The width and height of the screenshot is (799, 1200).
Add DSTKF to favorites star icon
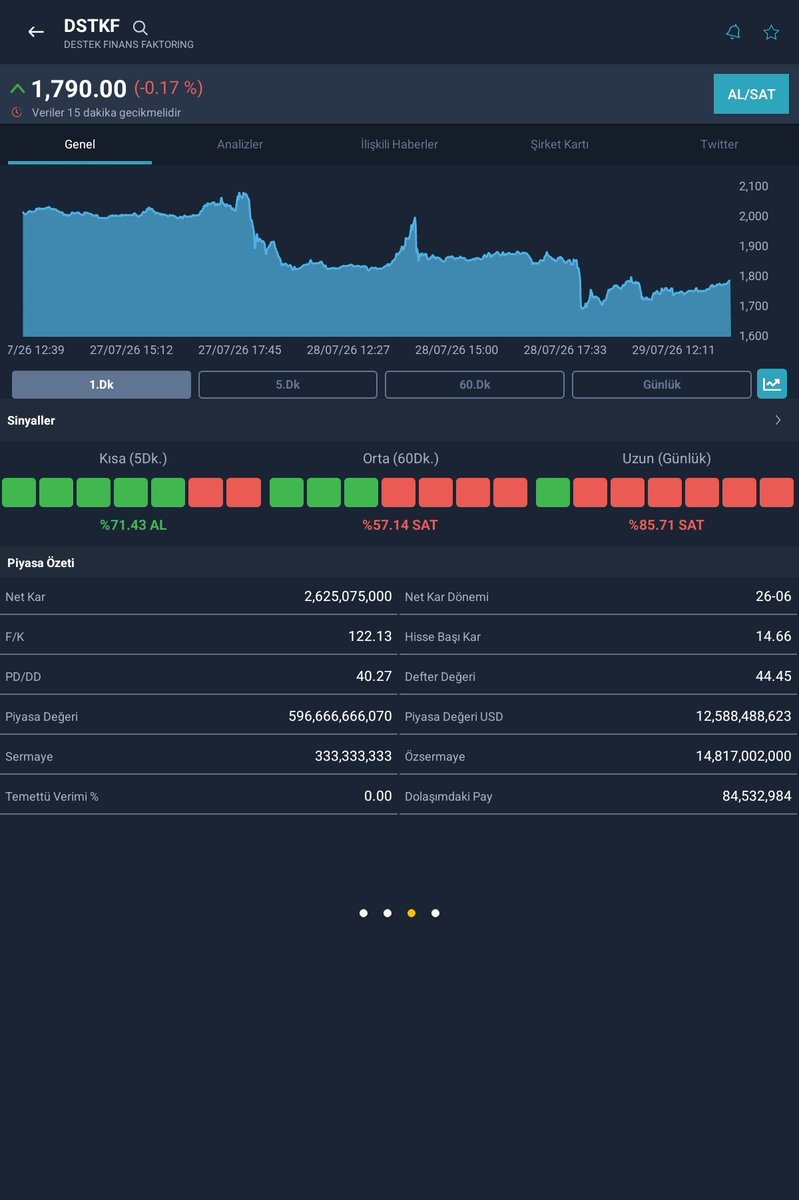coord(771,32)
